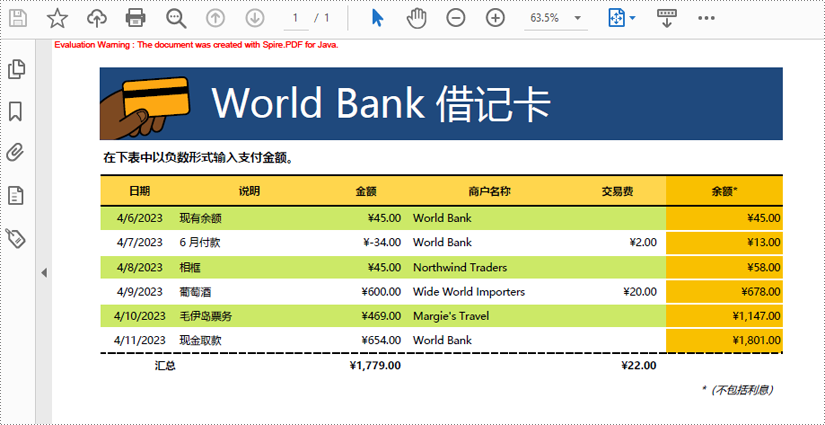
Task: Click the credit card illustration
Action: 145,108
